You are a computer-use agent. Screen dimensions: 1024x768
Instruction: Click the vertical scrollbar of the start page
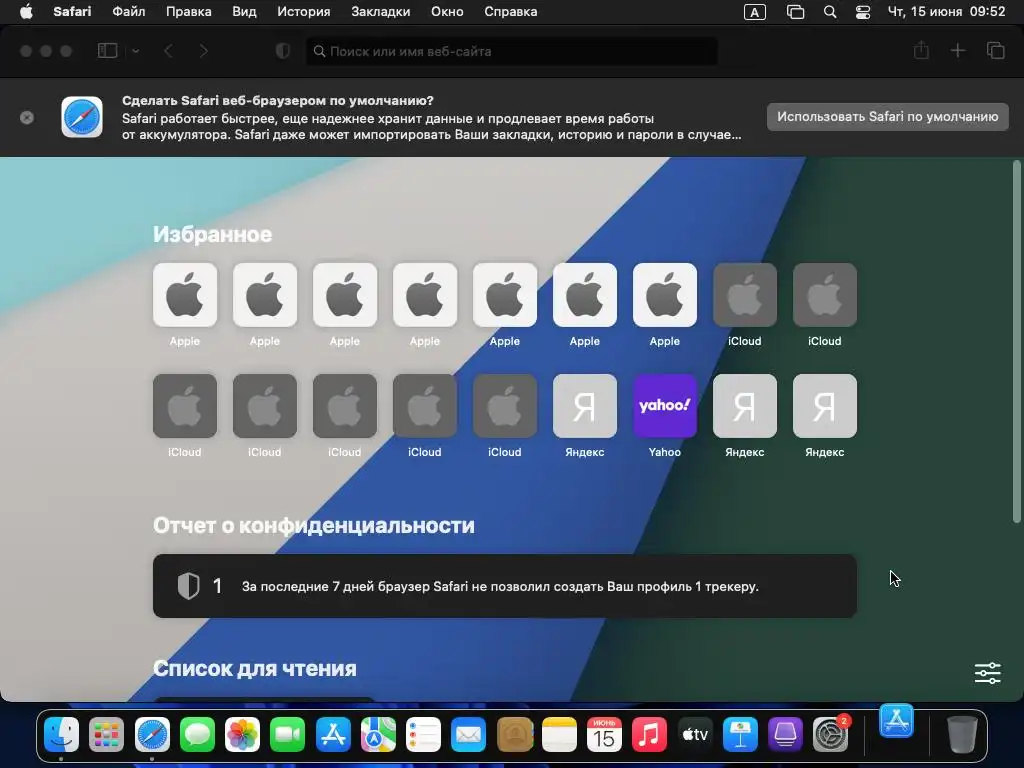click(1016, 341)
